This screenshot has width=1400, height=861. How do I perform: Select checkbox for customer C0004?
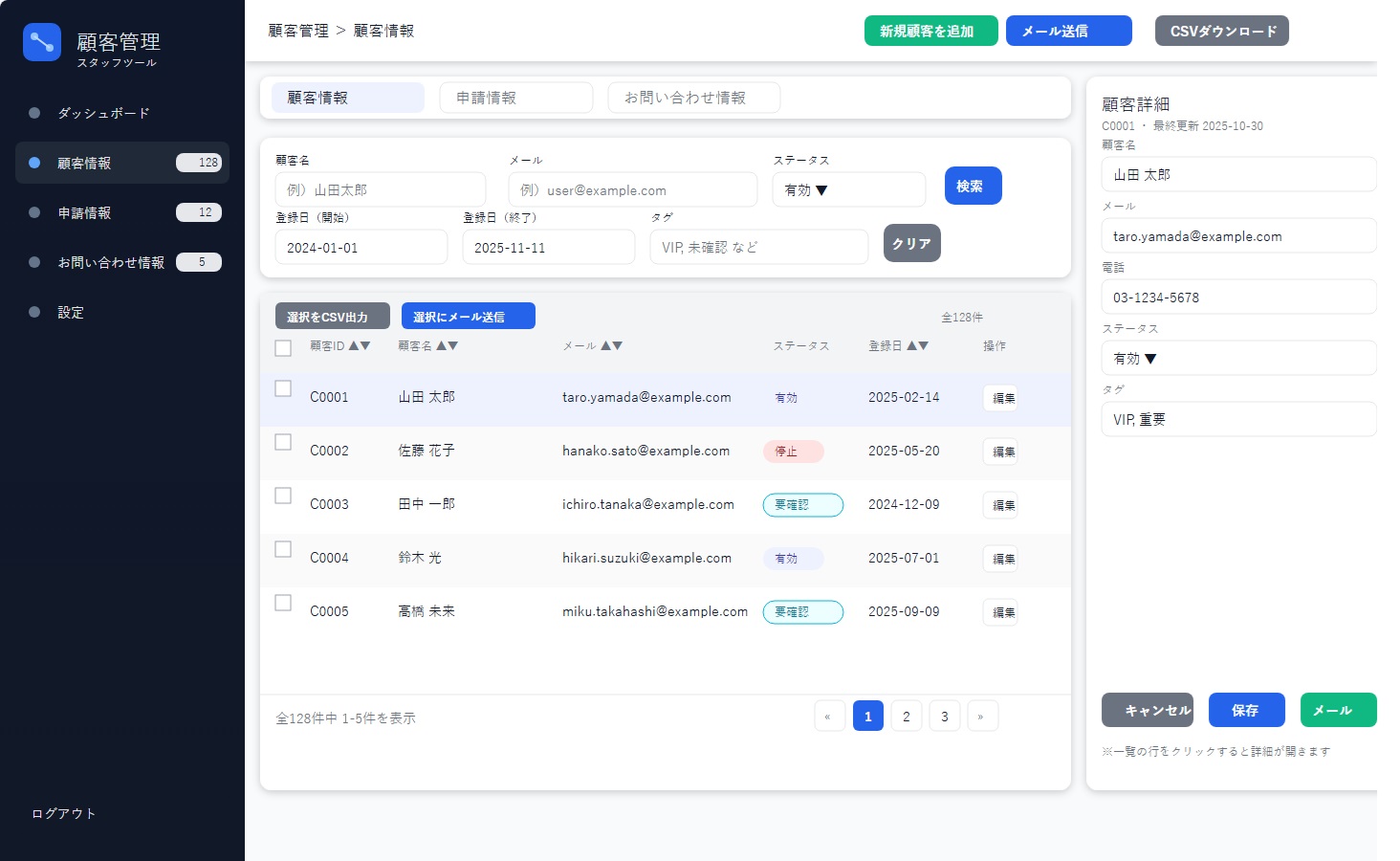click(283, 549)
